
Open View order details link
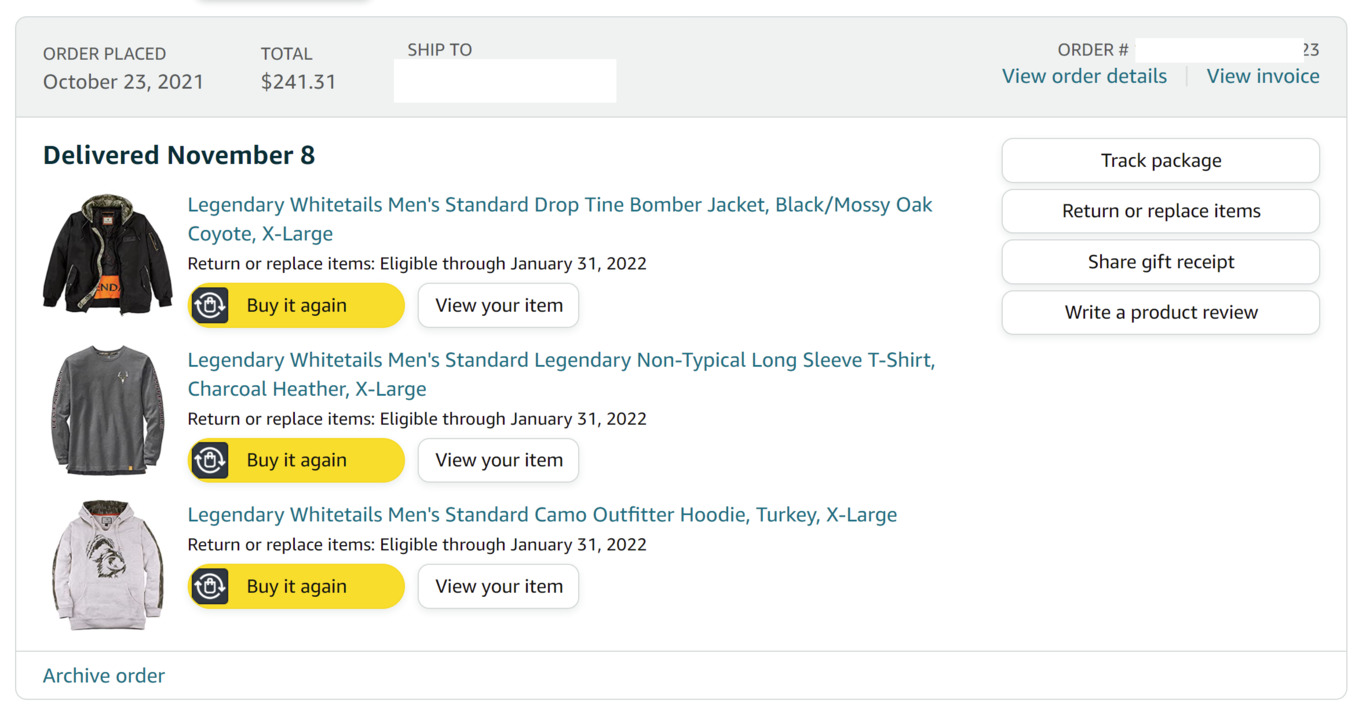(x=1084, y=76)
